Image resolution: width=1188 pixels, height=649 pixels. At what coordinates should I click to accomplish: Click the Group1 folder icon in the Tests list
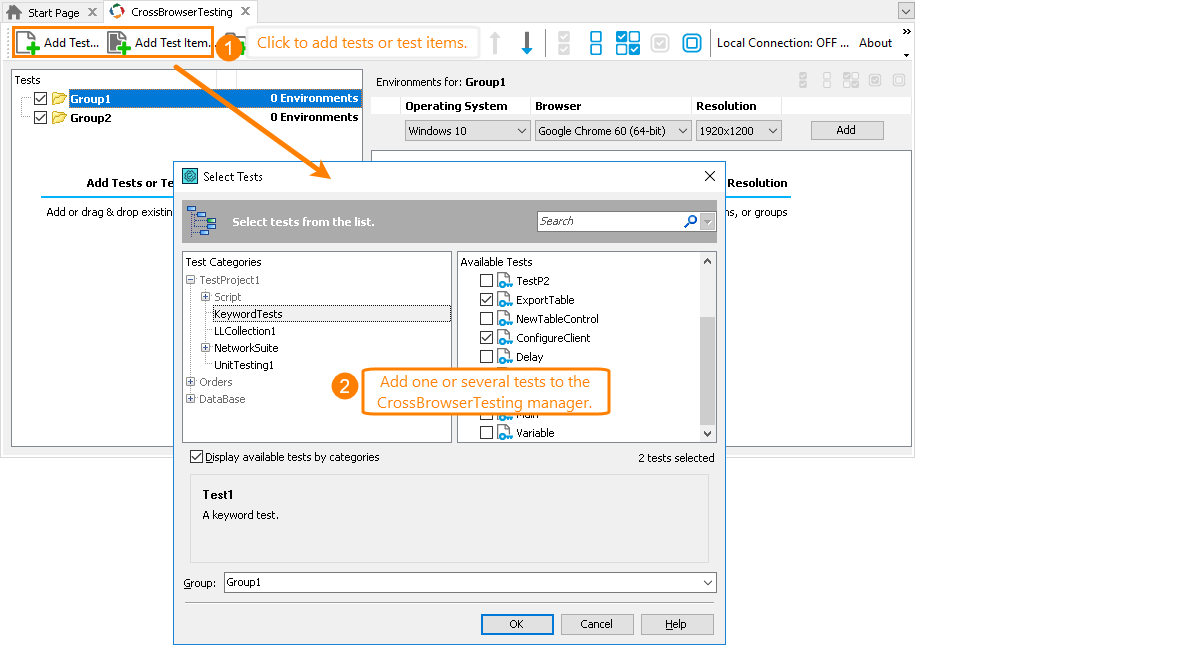(59, 98)
